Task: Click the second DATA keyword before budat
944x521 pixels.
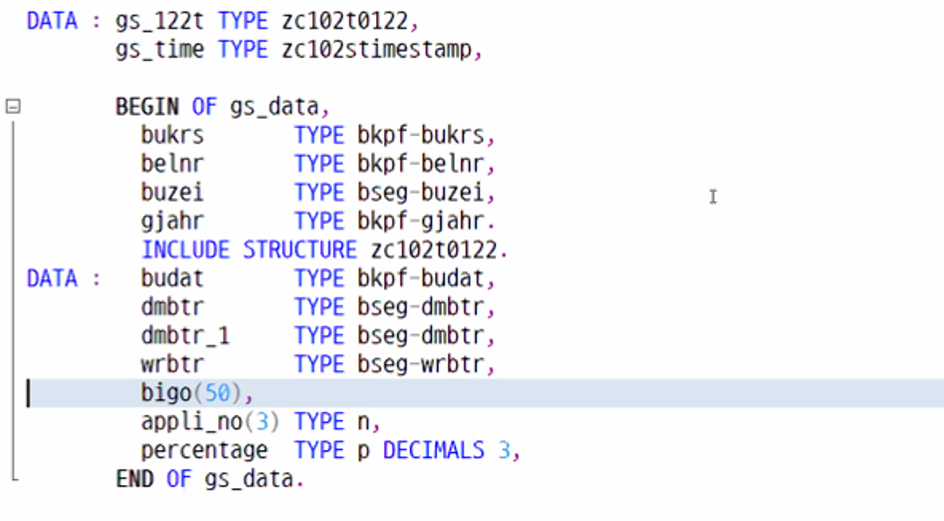Action: pyautogui.click(x=52, y=279)
